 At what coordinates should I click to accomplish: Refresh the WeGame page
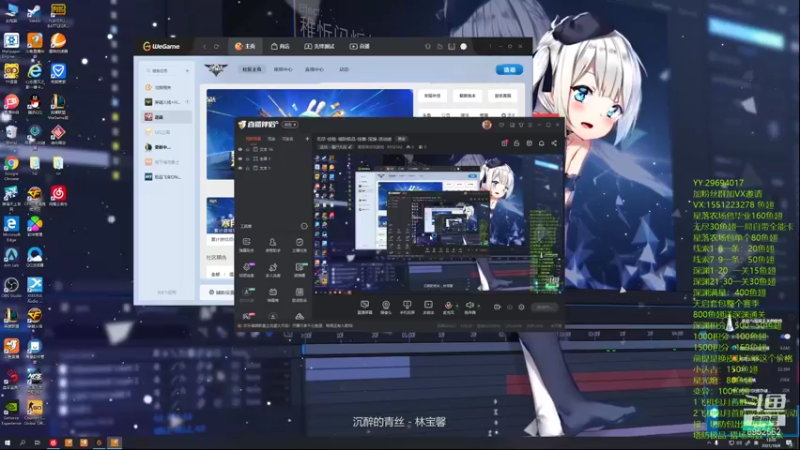point(216,46)
